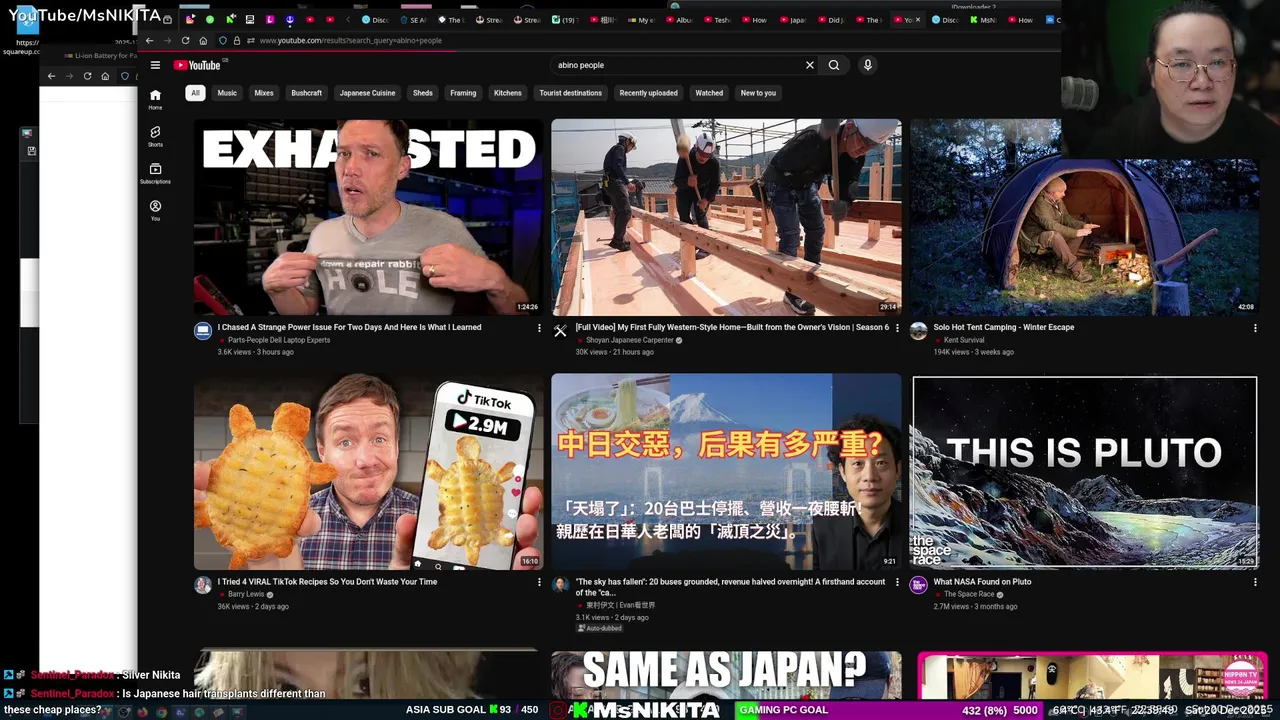Select the Kitchens filter chip
The image size is (1280, 720).
[x=508, y=93]
